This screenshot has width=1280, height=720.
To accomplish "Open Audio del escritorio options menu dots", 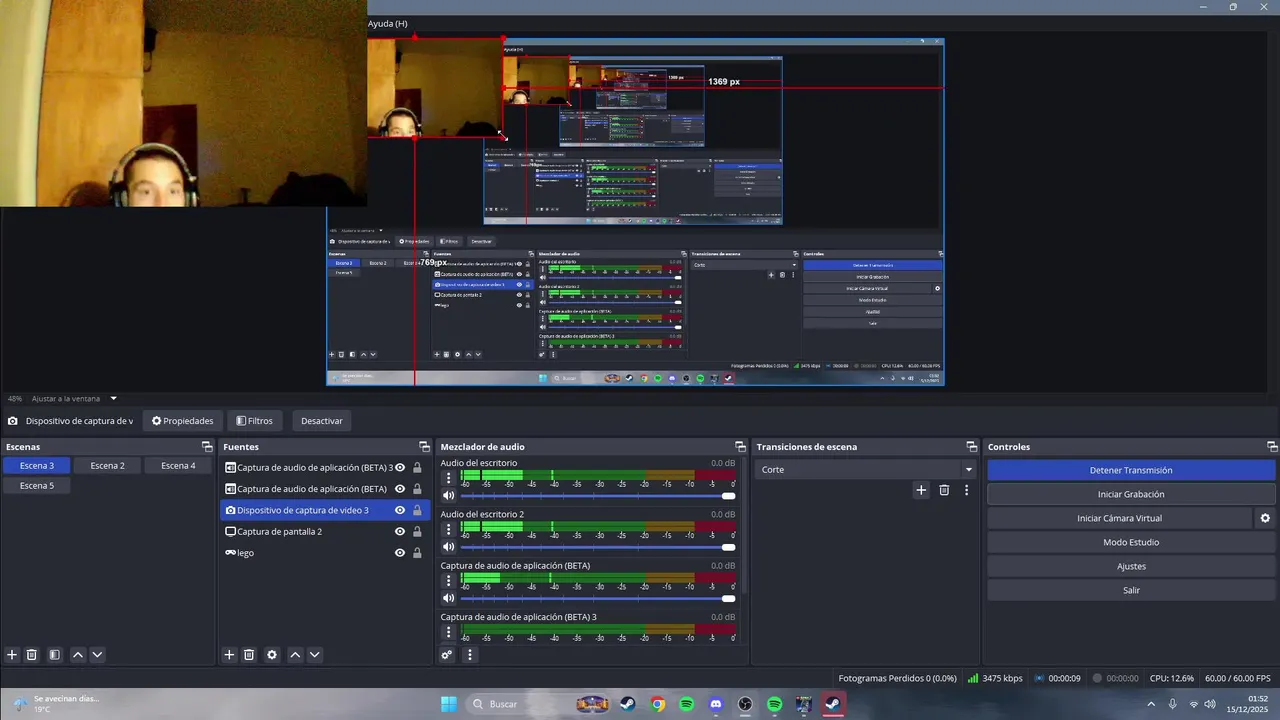I will click(448, 478).
